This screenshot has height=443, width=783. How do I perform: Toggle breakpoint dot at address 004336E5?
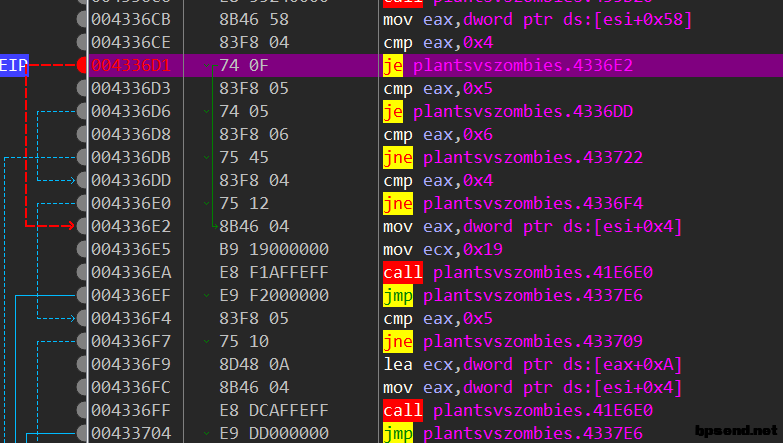82,249
